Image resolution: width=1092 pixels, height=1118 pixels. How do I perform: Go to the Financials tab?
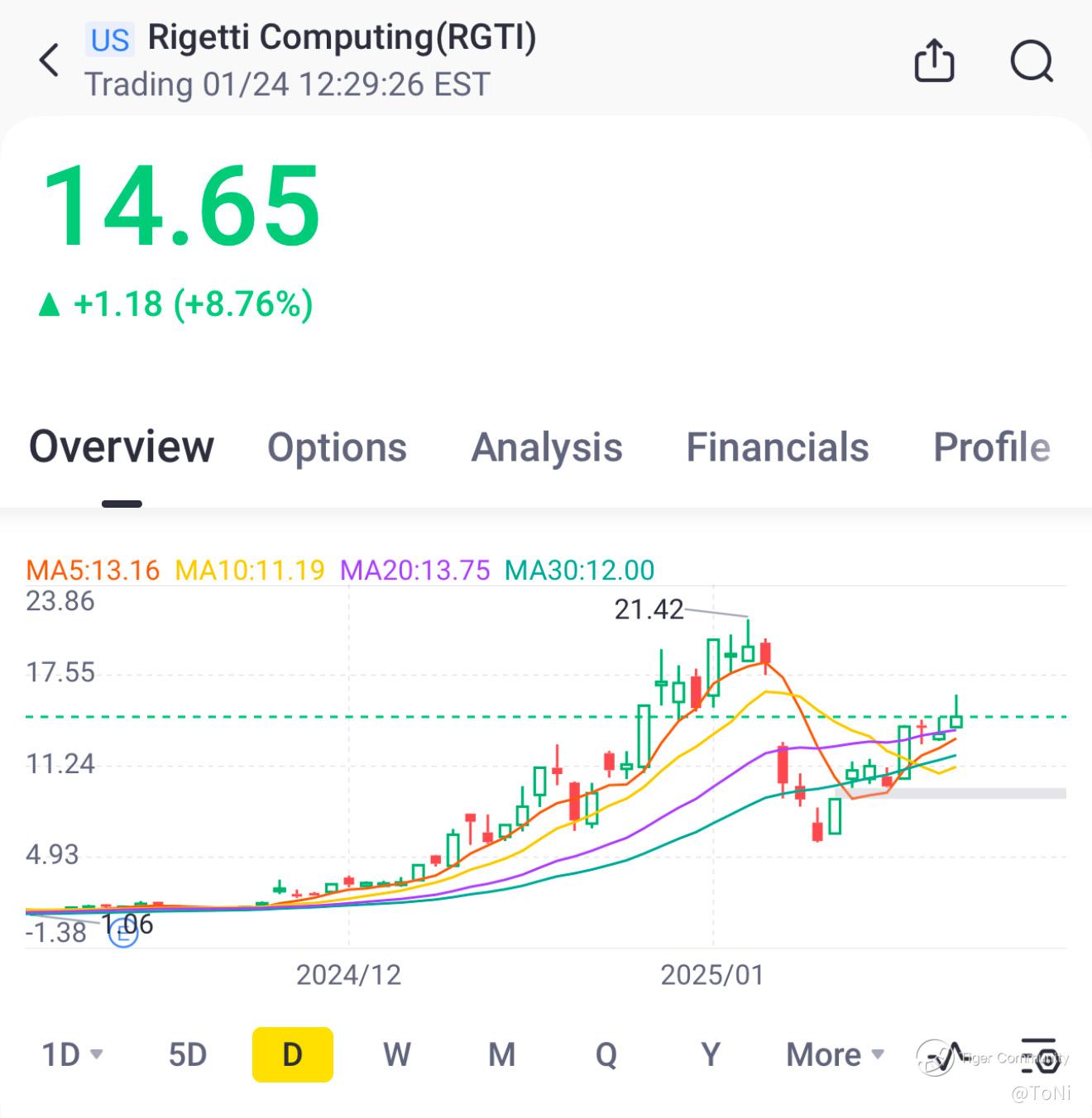coord(778,447)
